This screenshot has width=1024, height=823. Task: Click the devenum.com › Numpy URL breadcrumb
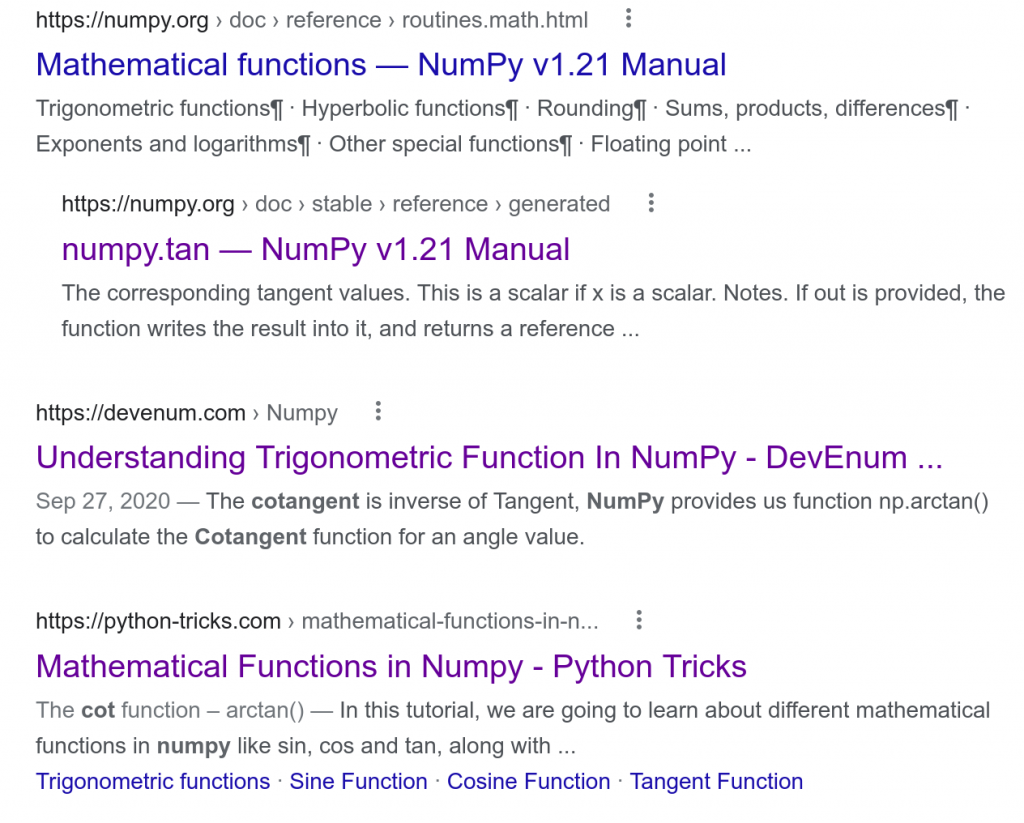pyautogui.click(x=187, y=413)
